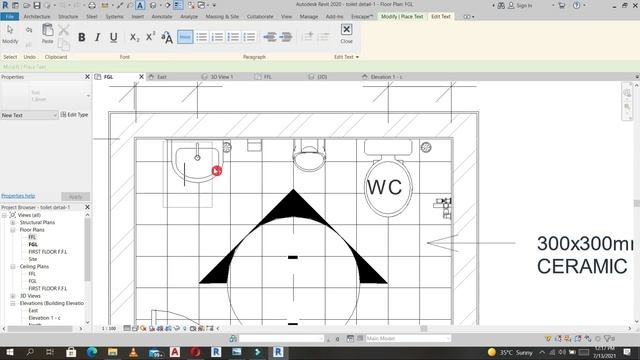Open the Massing & Site ribbon tab

pyautogui.click(x=222, y=17)
